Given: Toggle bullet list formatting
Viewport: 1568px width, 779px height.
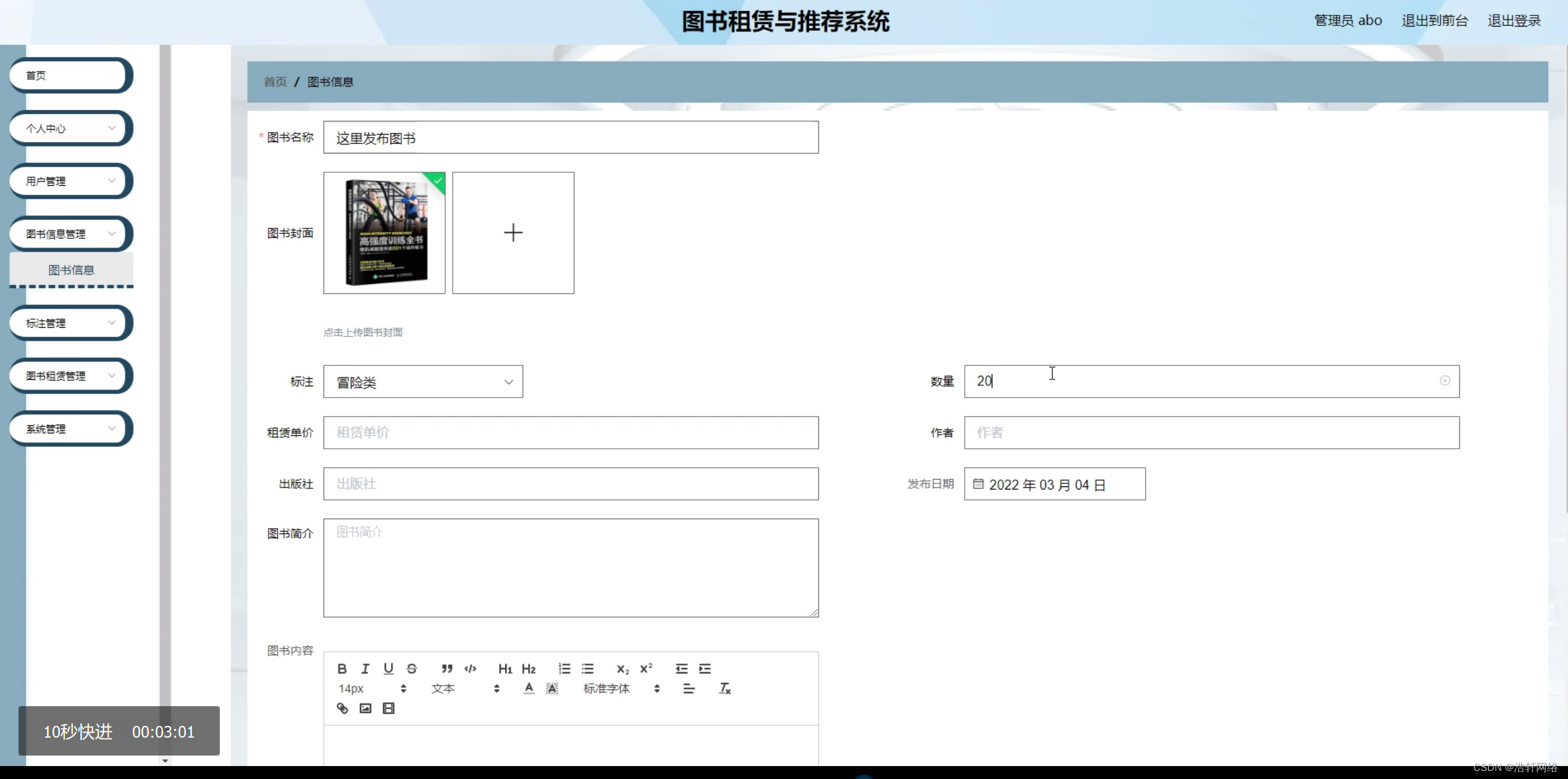Looking at the screenshot, I should (587, 669).
